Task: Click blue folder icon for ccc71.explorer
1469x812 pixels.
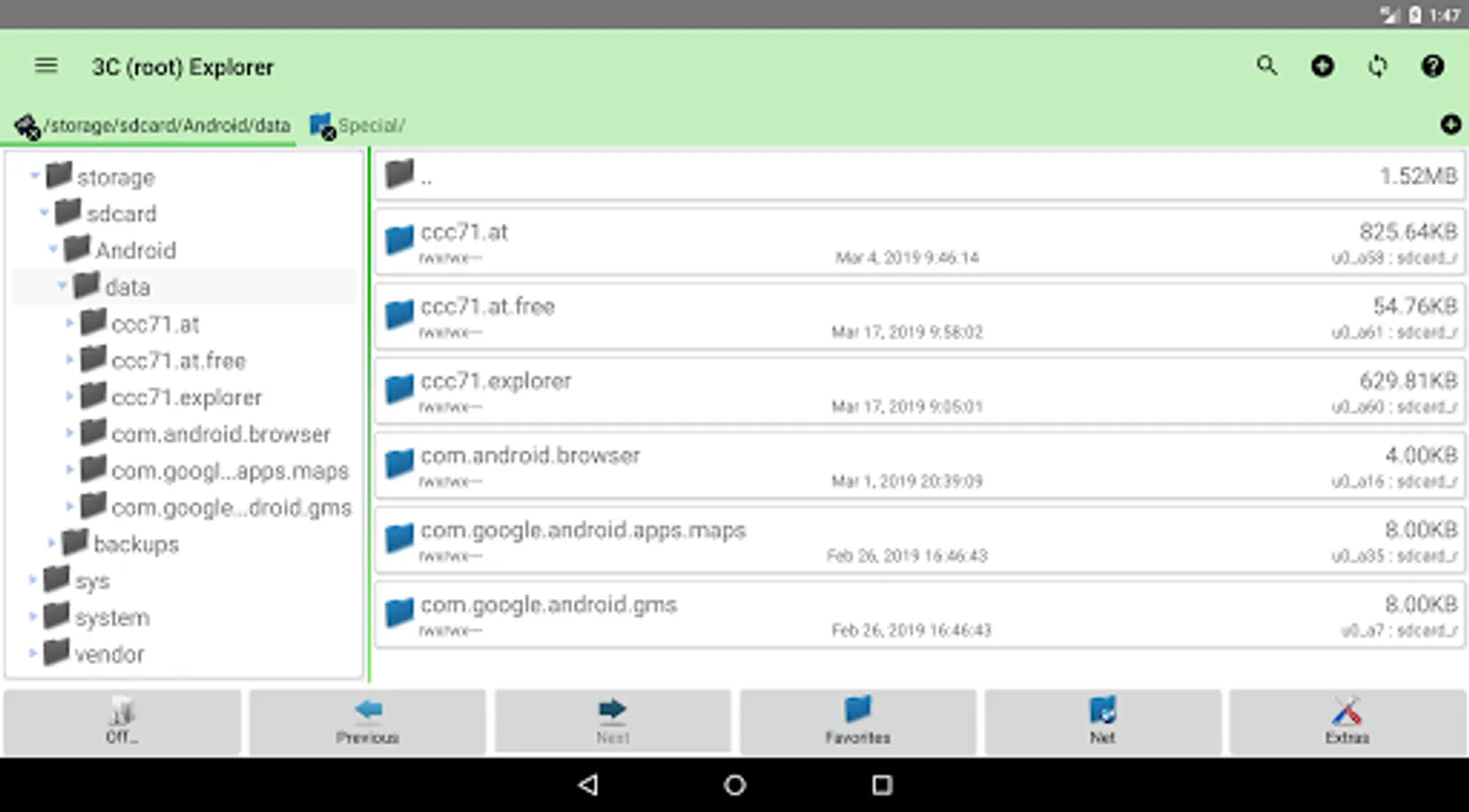Action: (399, 389)
